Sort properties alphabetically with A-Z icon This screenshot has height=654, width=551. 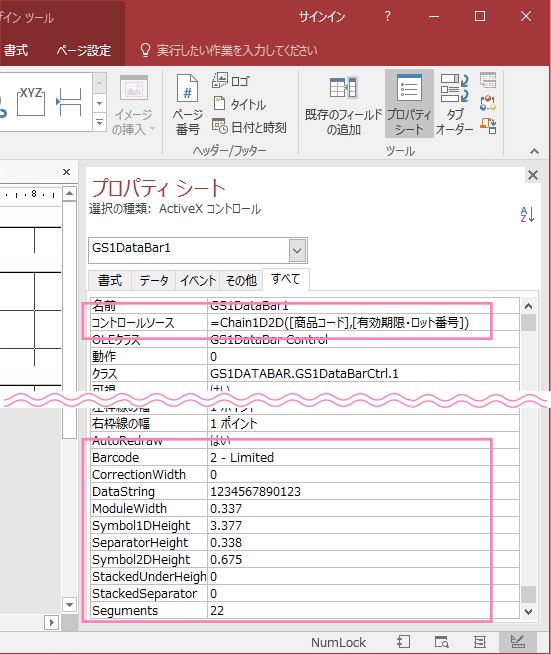pos(527,214)
